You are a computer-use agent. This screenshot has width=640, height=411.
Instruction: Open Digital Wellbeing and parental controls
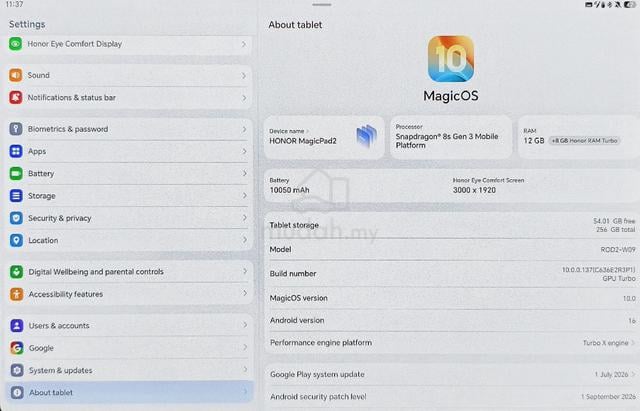pos(129,272)
